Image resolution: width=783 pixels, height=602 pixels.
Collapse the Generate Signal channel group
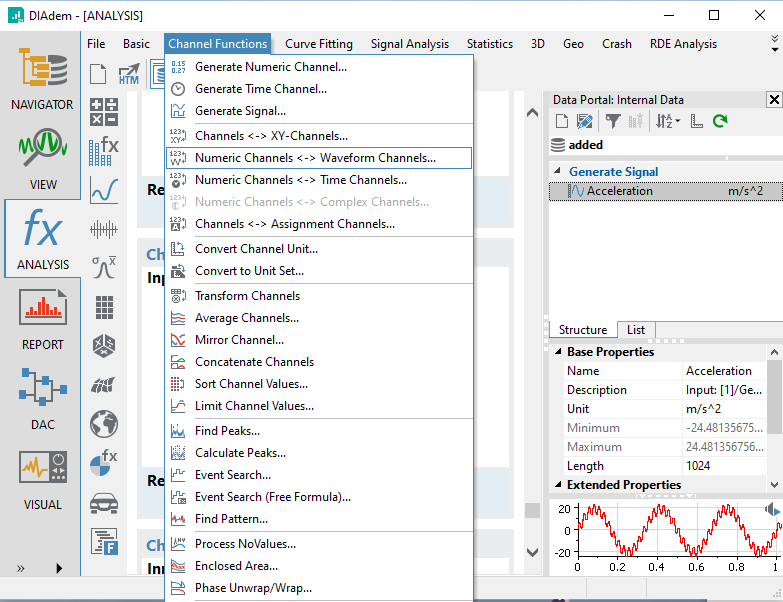point(559,172)
